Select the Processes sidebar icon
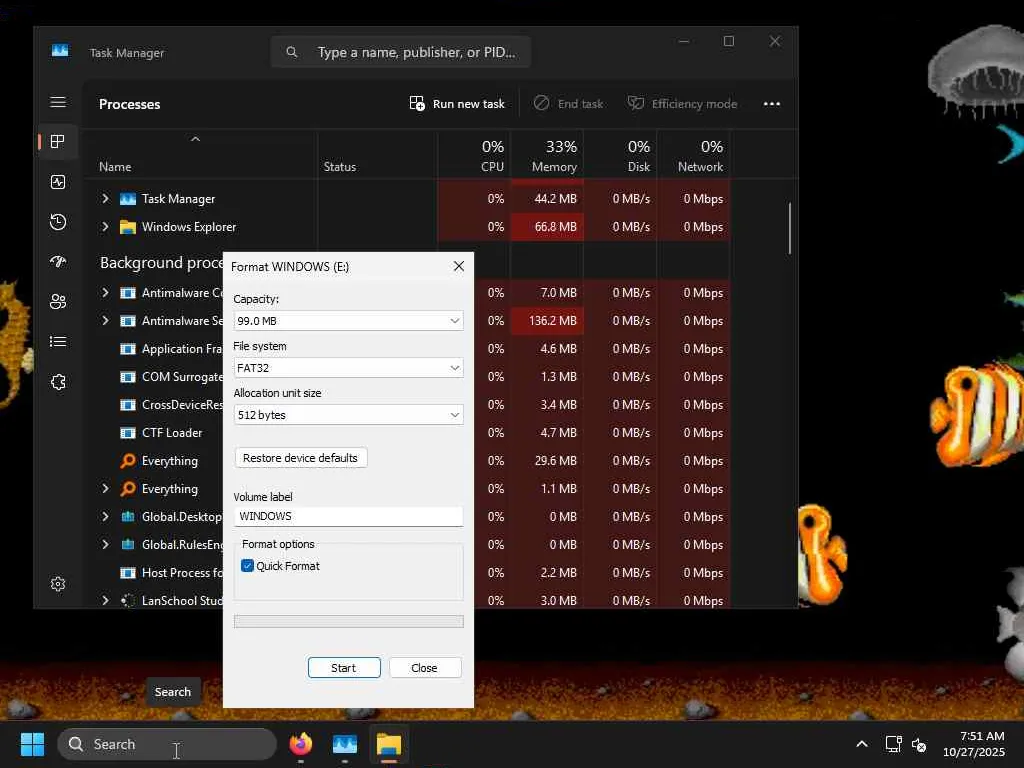 pyautogui.click(x=57, y=142)
